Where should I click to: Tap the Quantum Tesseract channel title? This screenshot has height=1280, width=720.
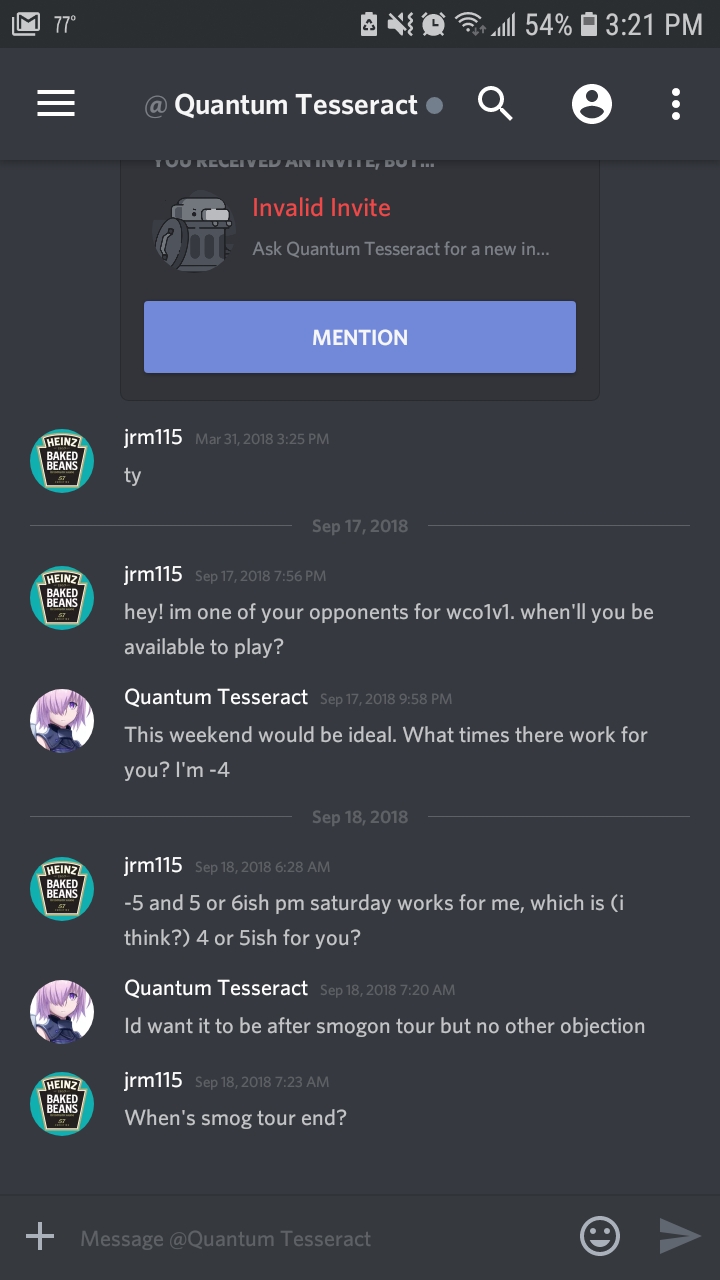(295, 105)
